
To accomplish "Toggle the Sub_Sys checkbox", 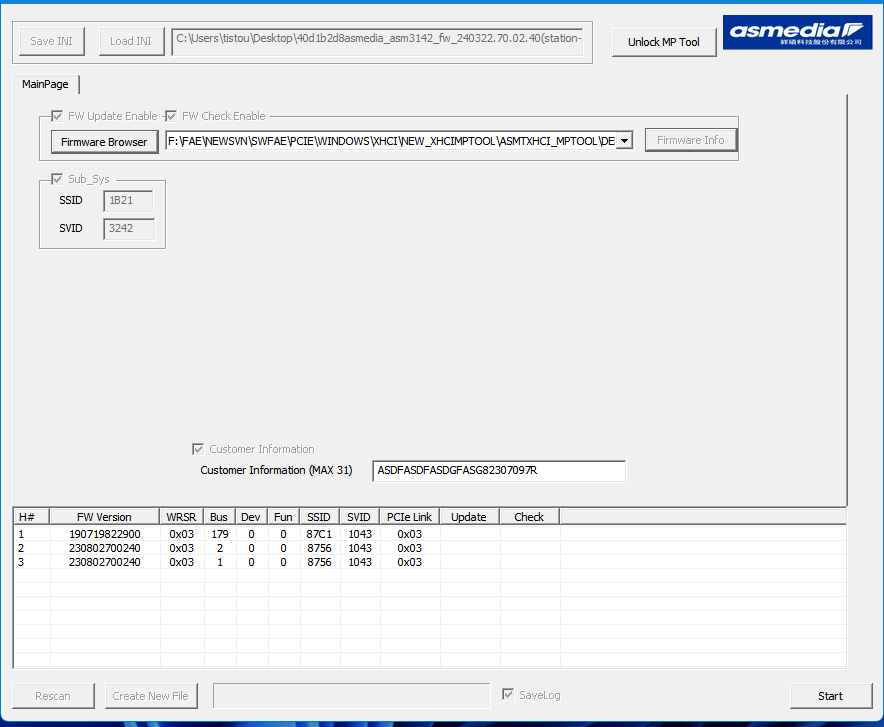I will [58, 179].
